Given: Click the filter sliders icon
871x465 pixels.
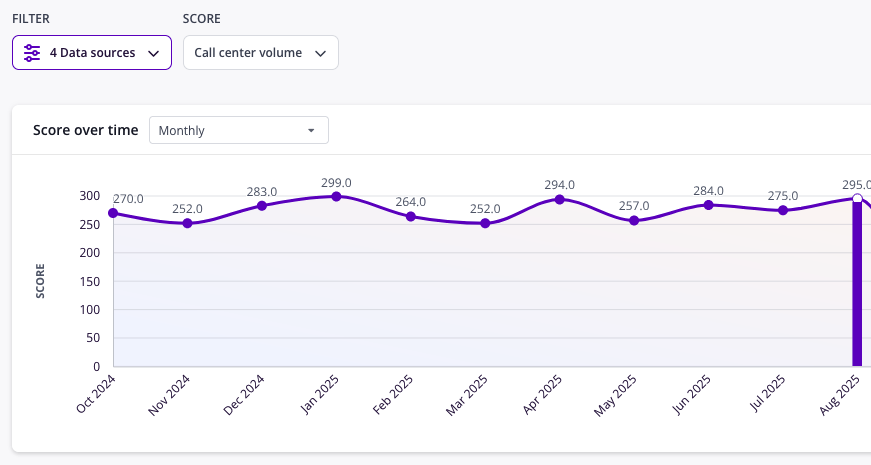Looking at the screenshot, I should [x=32, y=53].
